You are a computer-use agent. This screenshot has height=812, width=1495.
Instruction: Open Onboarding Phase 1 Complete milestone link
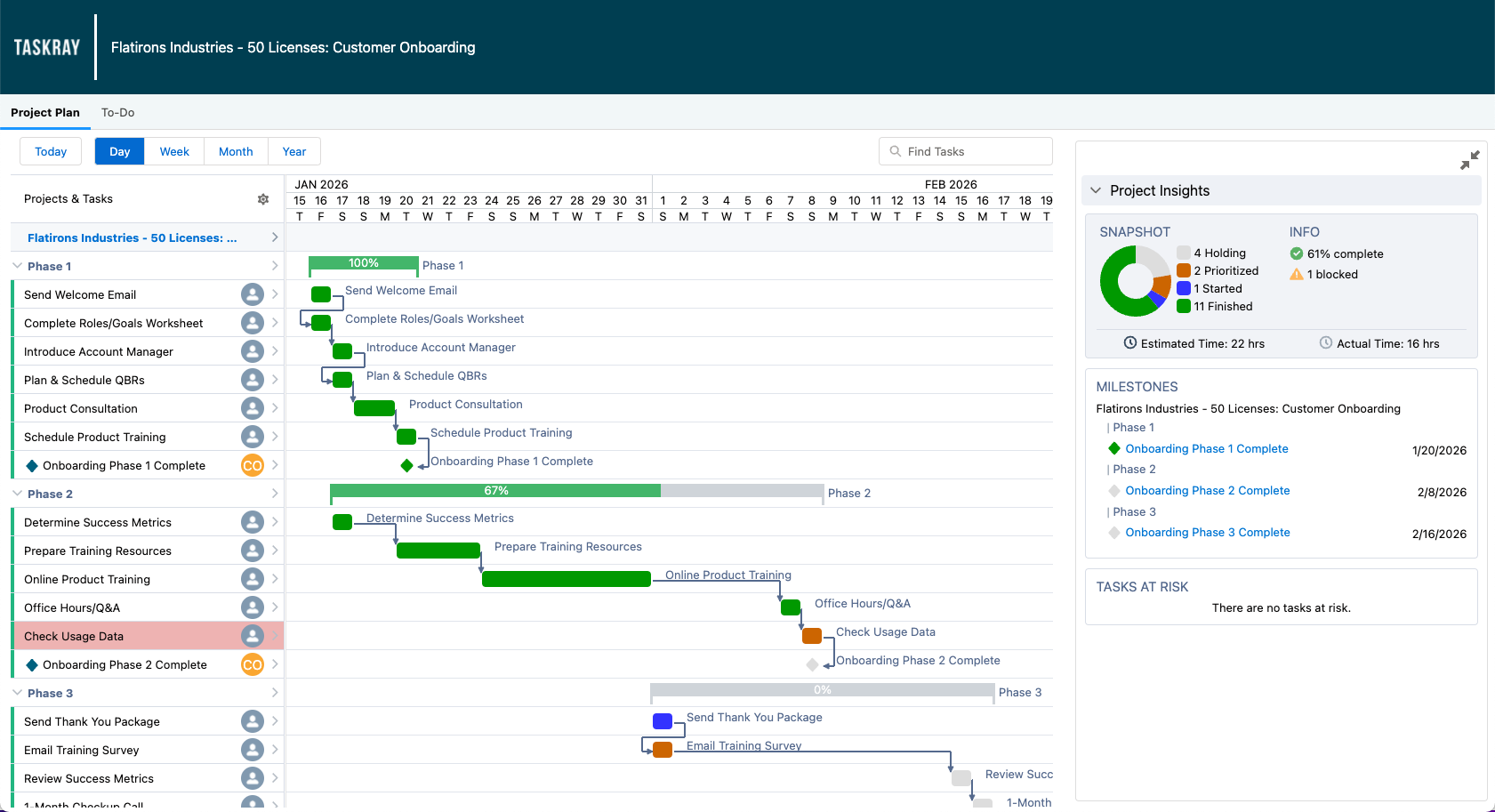(1206, 448)
